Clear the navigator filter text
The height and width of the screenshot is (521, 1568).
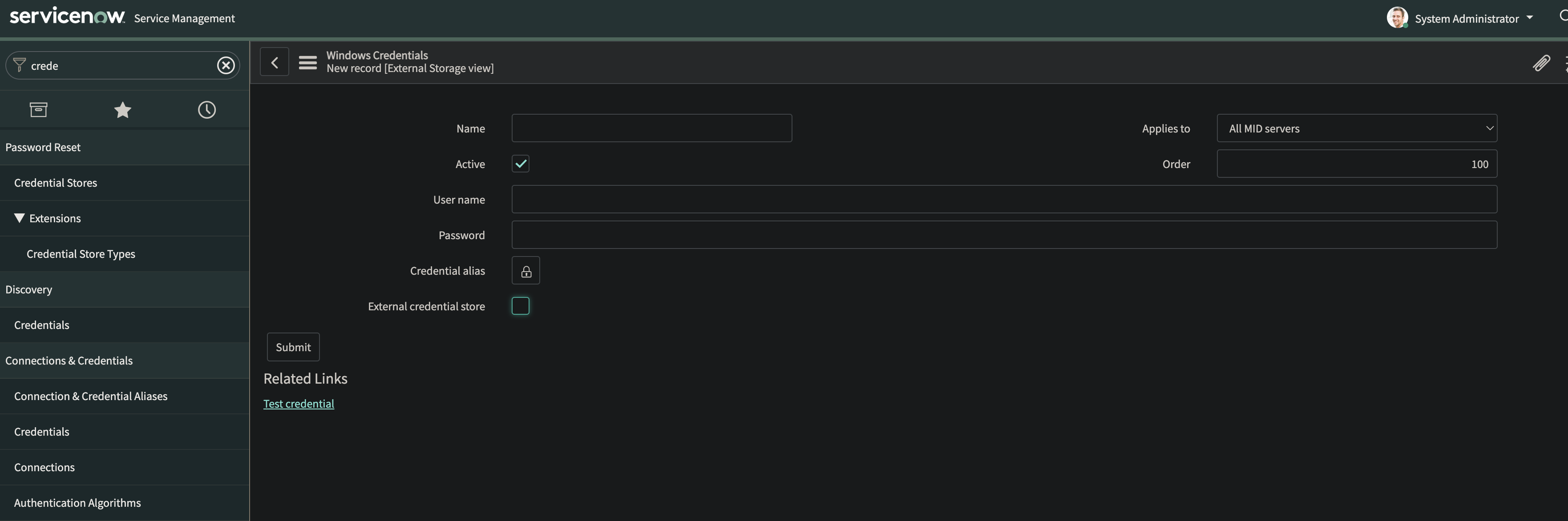pos(226,65)
